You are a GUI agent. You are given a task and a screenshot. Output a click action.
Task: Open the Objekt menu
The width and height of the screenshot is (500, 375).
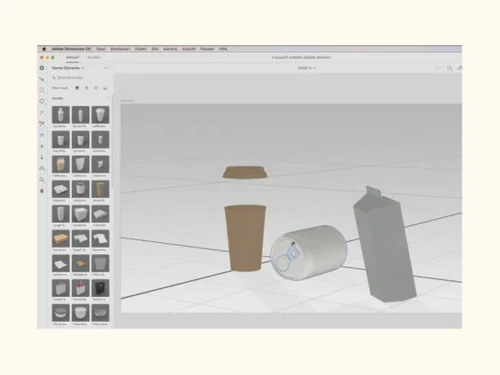[x=141, y=49]
